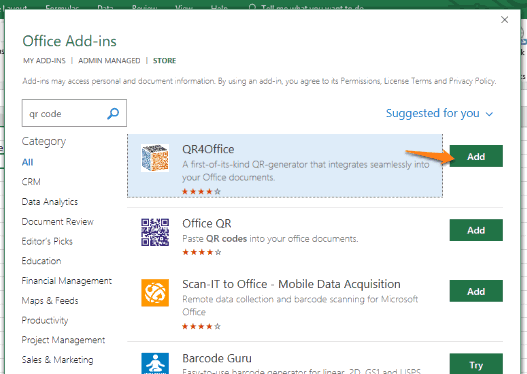Image resolution: width=527 pixels, height=374 pixels.
Task: Filter by the Data Analytics category
Action: click(x=50, y=202)
